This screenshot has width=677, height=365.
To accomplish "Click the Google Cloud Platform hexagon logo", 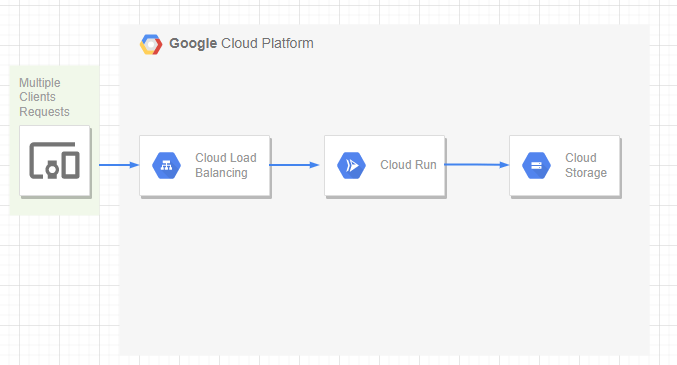I will click(151, 44).
